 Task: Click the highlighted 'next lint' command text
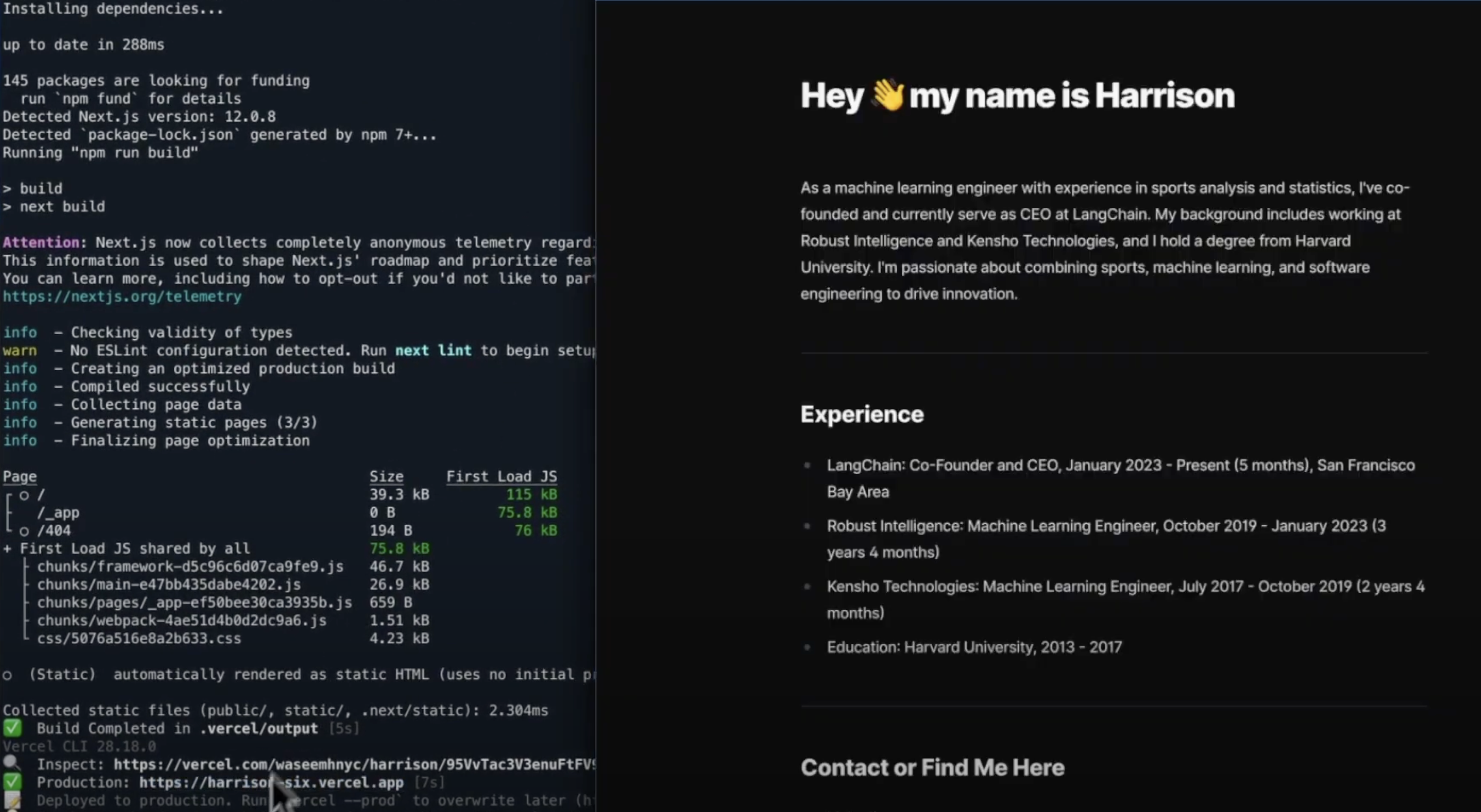click(433, 350)
